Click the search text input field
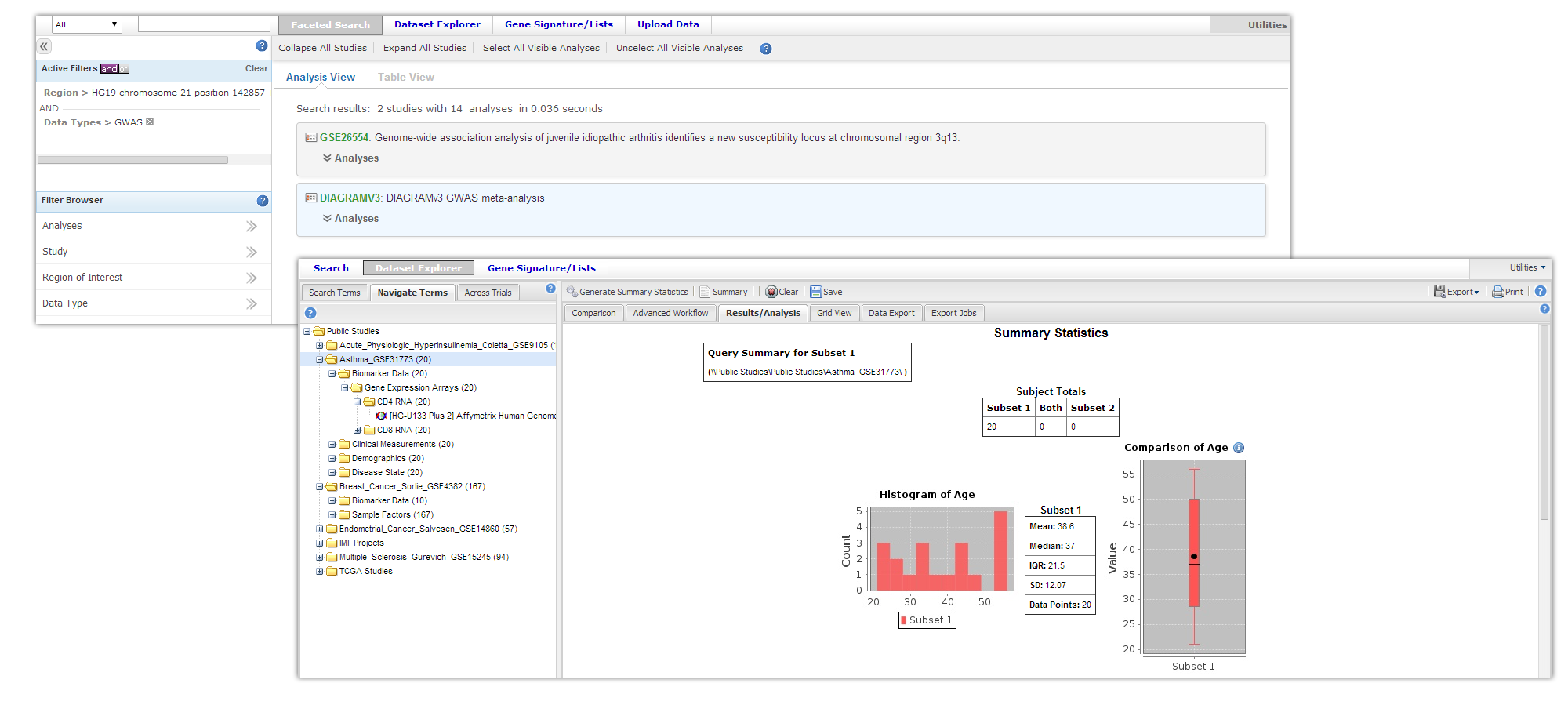 pos(204,24)
